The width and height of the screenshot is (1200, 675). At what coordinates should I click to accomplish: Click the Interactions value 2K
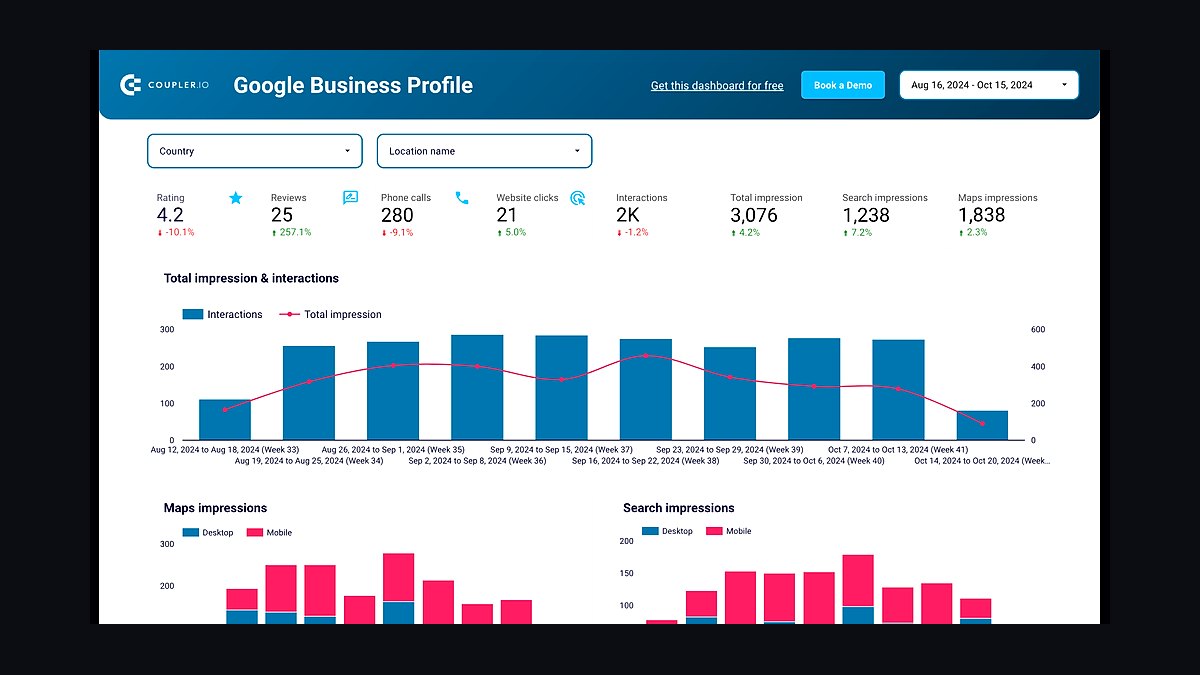point(627,215)
